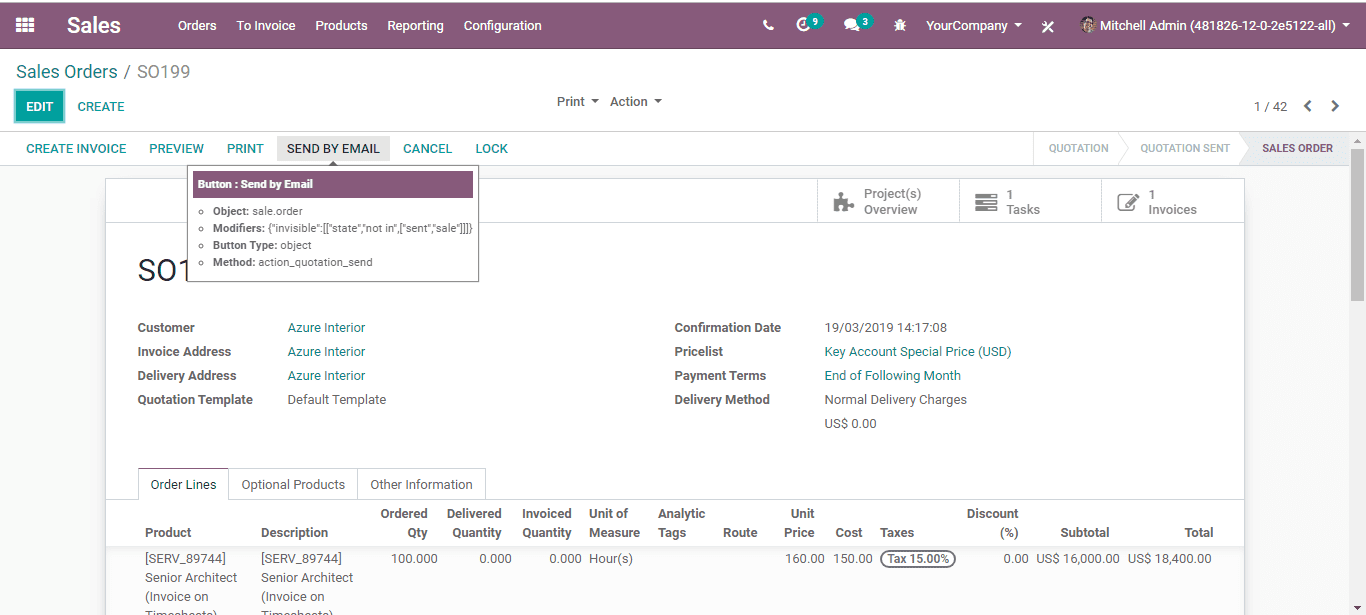The width and height of the screenshot is (1366, 615).
Task: Open the Azure Interior customer link
Action: point(326,328)
